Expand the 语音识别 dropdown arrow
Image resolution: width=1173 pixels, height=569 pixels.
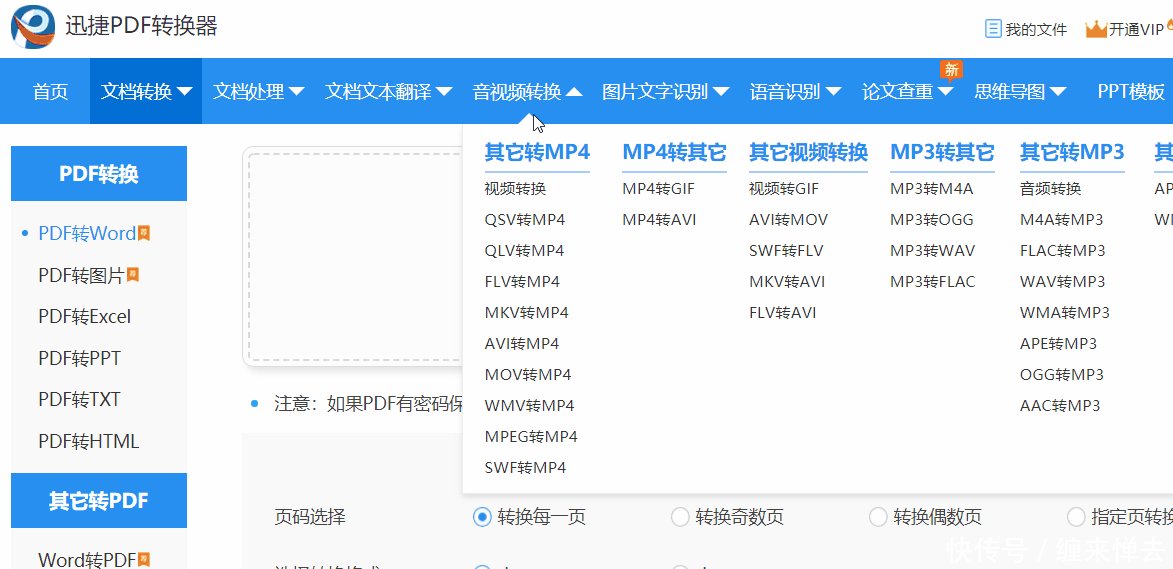click(x=833, y=92)
